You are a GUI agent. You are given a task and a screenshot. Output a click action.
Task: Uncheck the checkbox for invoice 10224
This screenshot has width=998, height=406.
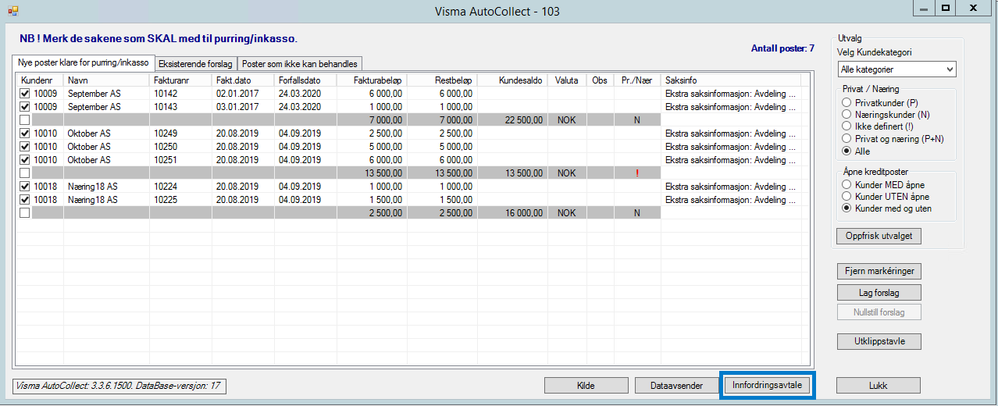point(25,186)
